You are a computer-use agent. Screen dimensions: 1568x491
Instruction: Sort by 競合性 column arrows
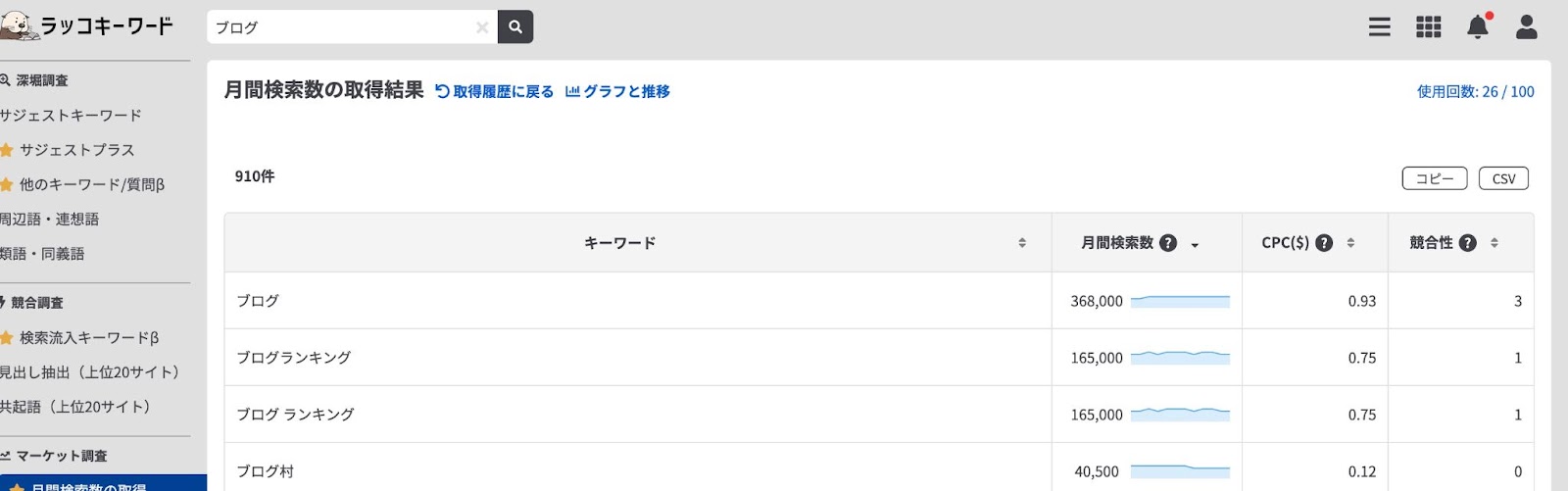pyautogui.click(x=1494, y=243)
